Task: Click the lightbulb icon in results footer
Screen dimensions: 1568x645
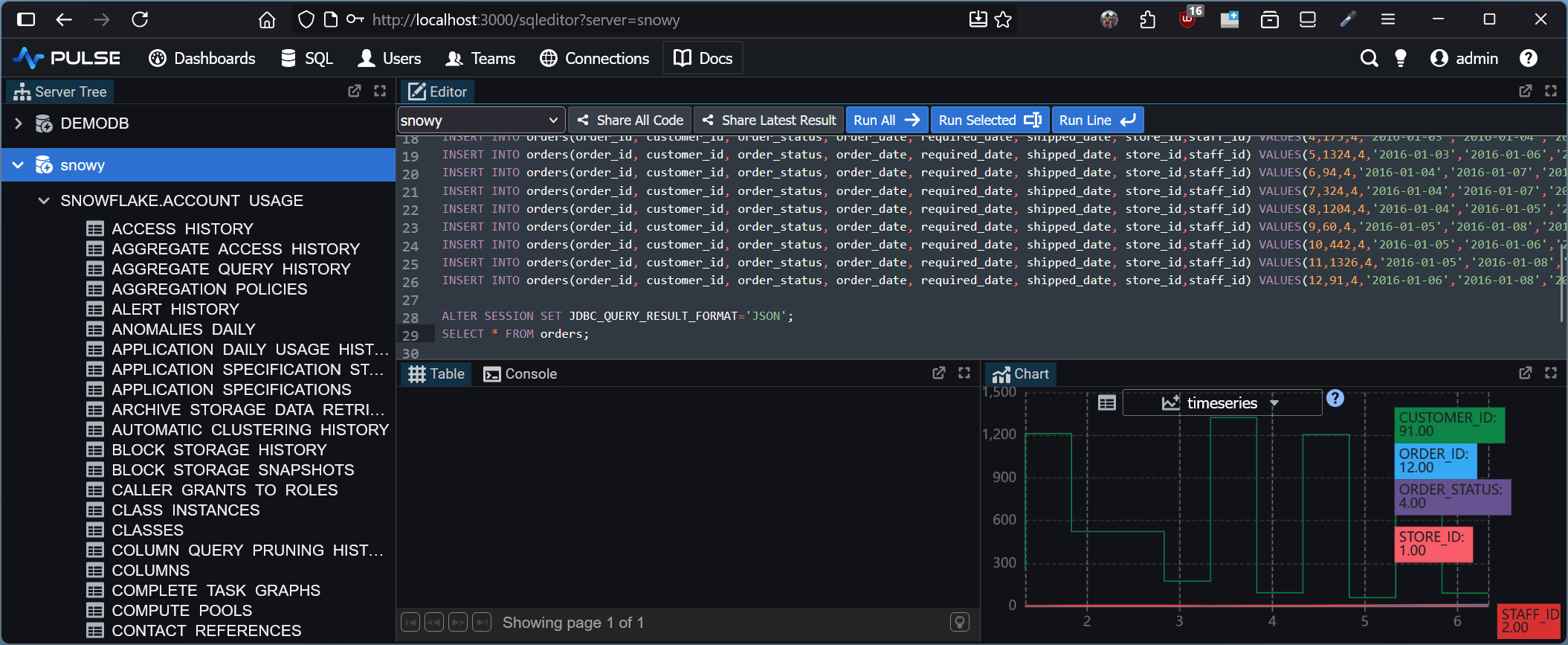Action: click(960, 622)
